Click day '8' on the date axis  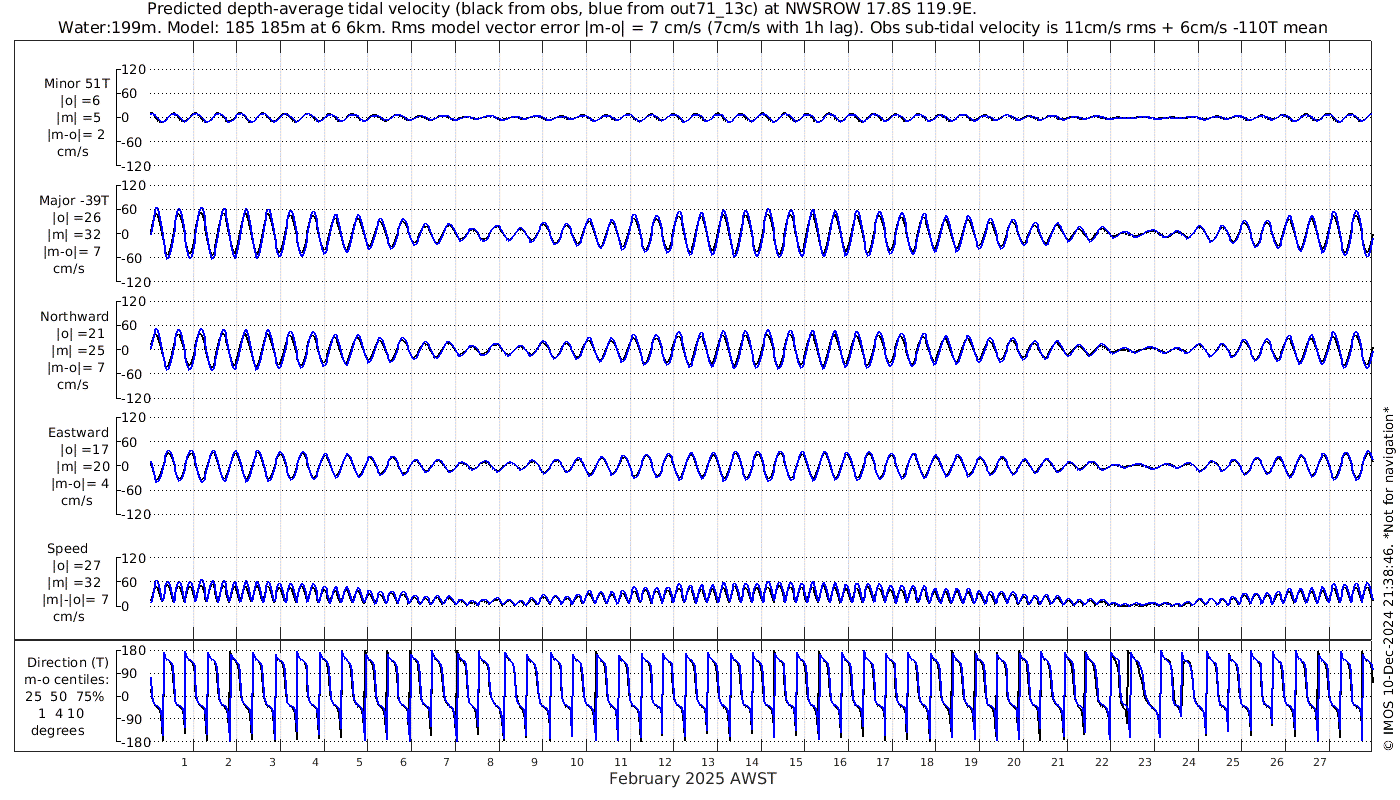coord(490,762)
